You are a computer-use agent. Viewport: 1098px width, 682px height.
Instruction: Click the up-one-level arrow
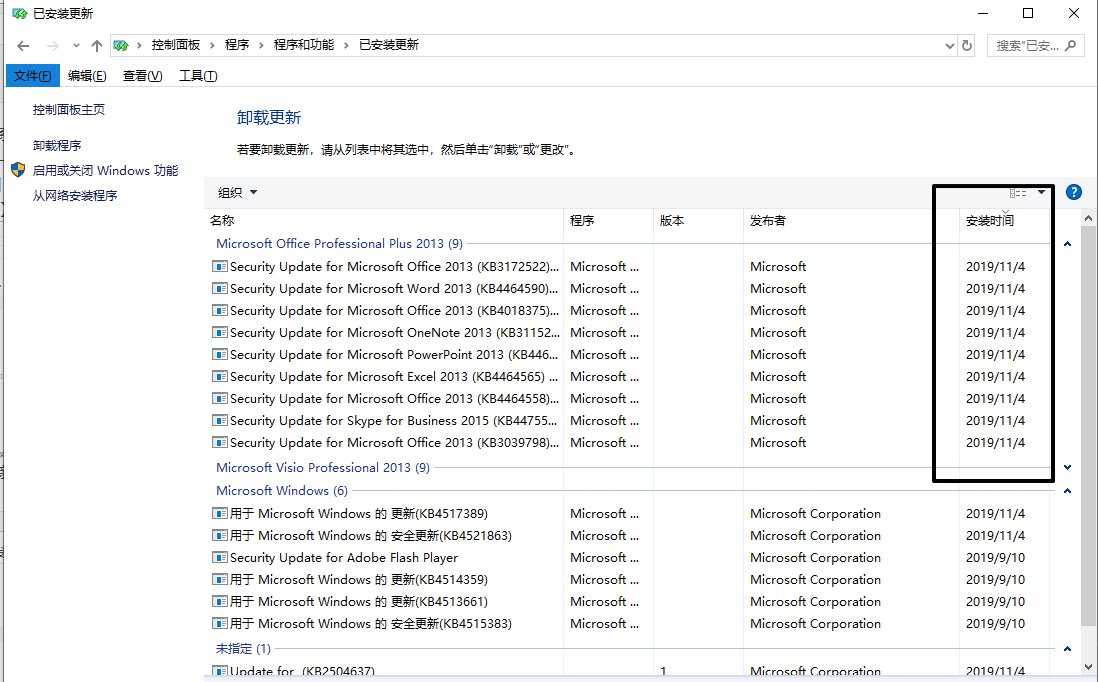point(97,46)
